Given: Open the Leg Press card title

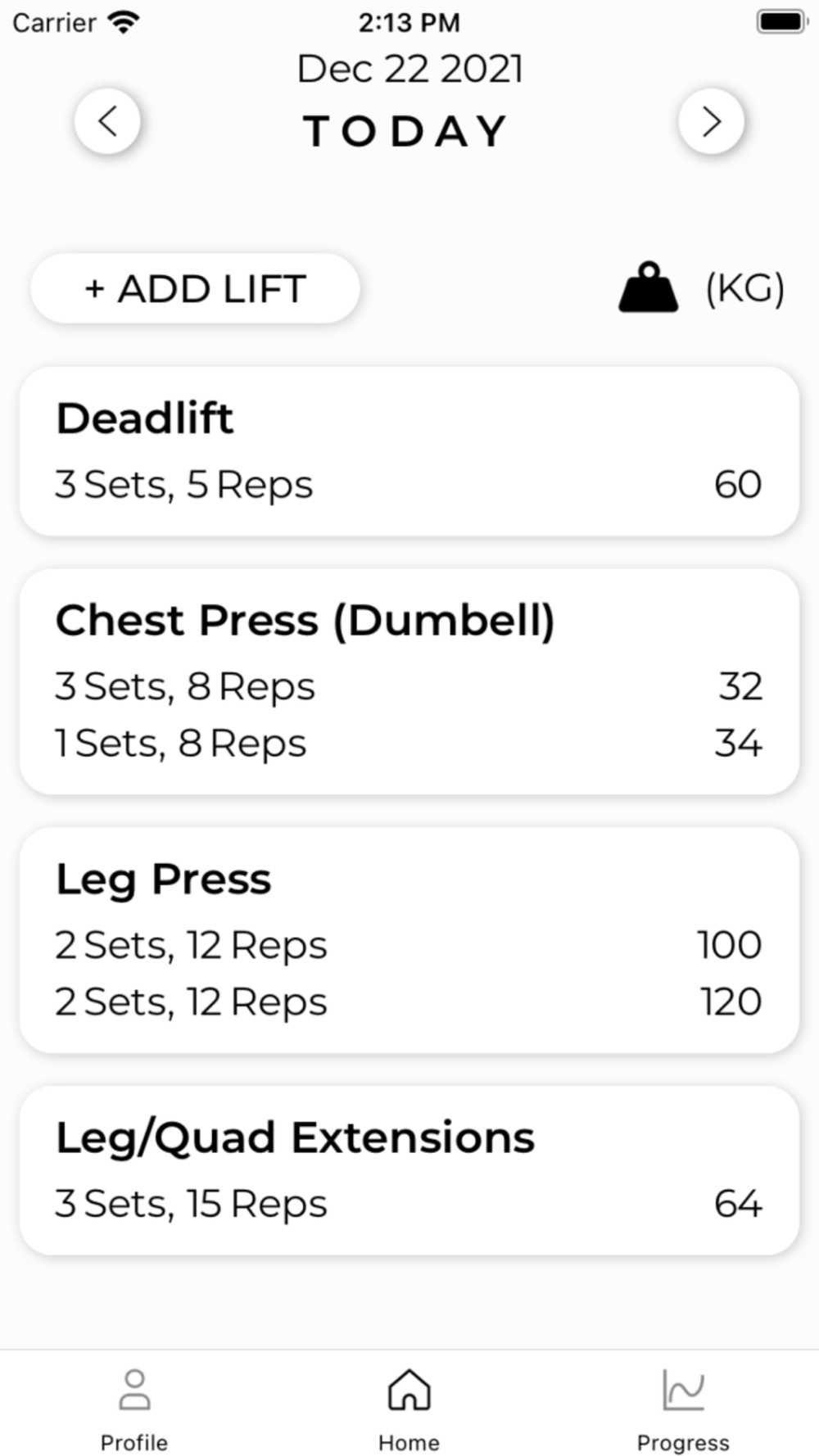Looking at the screenshot, I should pyautogui.click(x=163, y=881).
